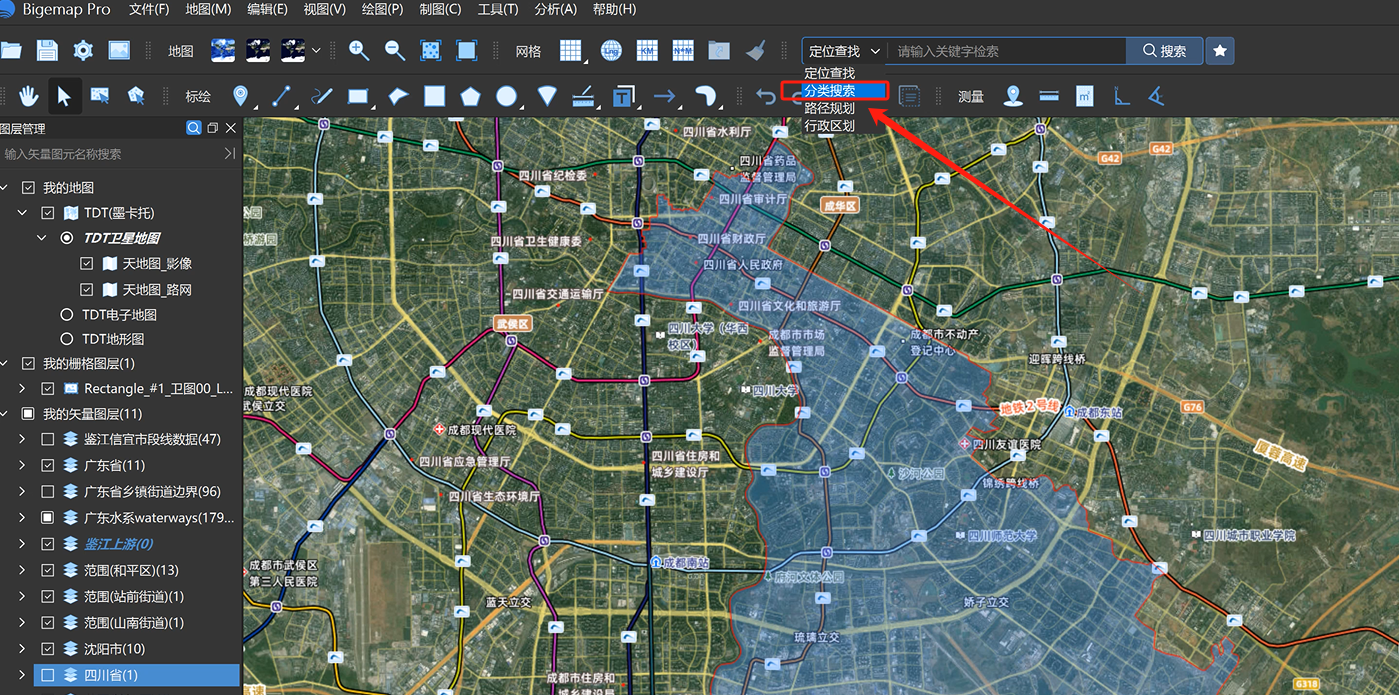Viewport: 1399px width, 695px height.
Task: Select the first map source thumbnail
Action: tap(223, 50)
